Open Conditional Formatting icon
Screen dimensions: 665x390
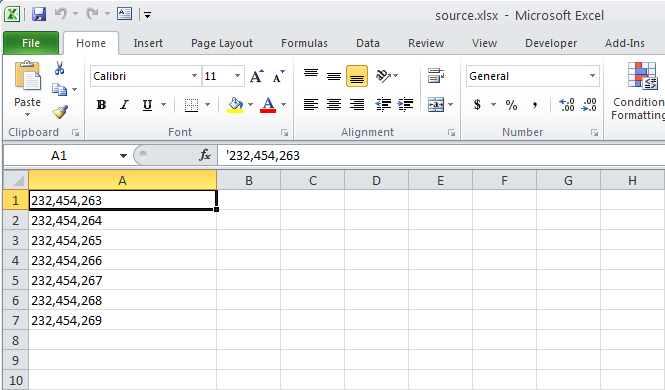click(642, 76)
